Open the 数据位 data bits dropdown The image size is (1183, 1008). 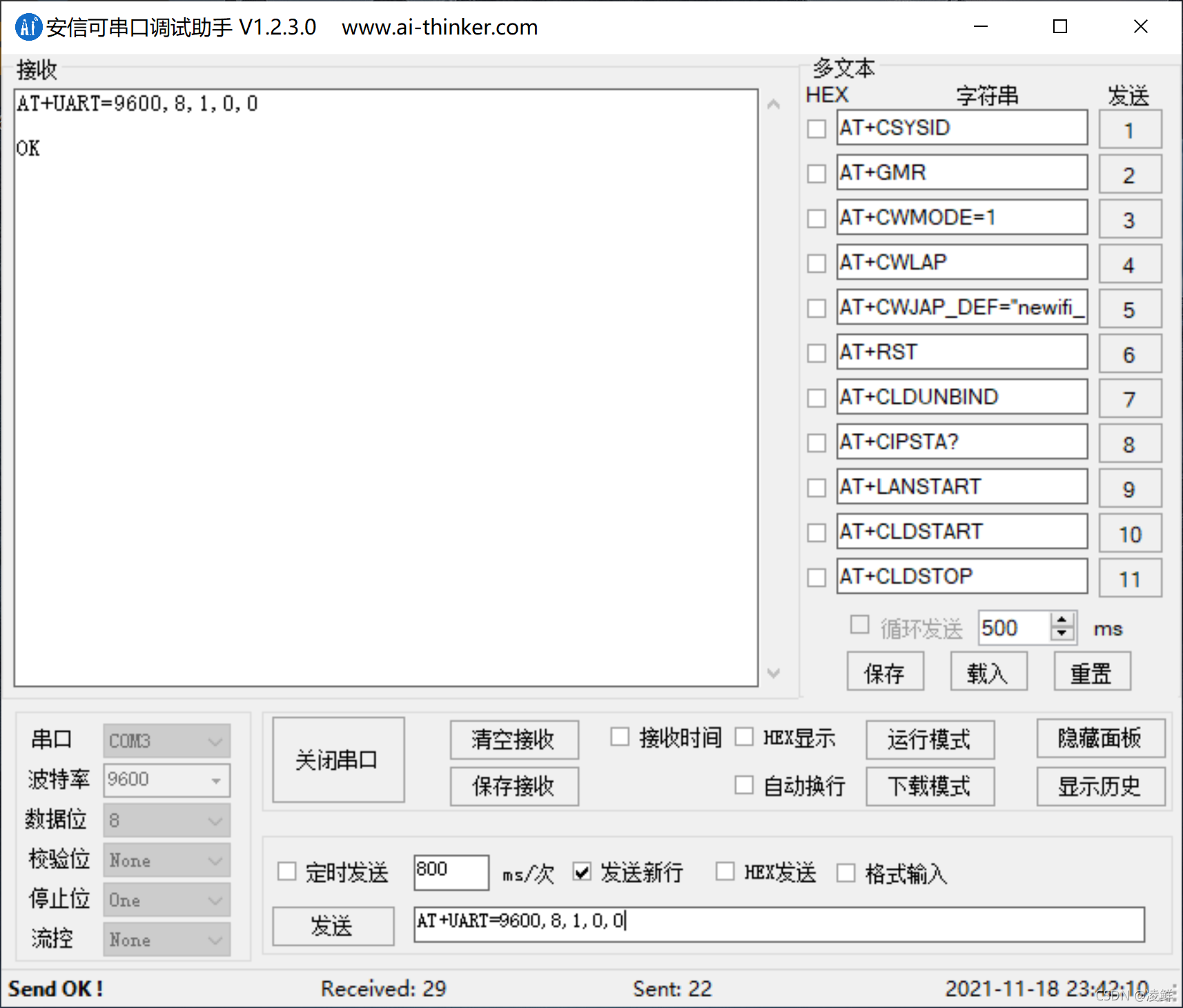(166, 820)
